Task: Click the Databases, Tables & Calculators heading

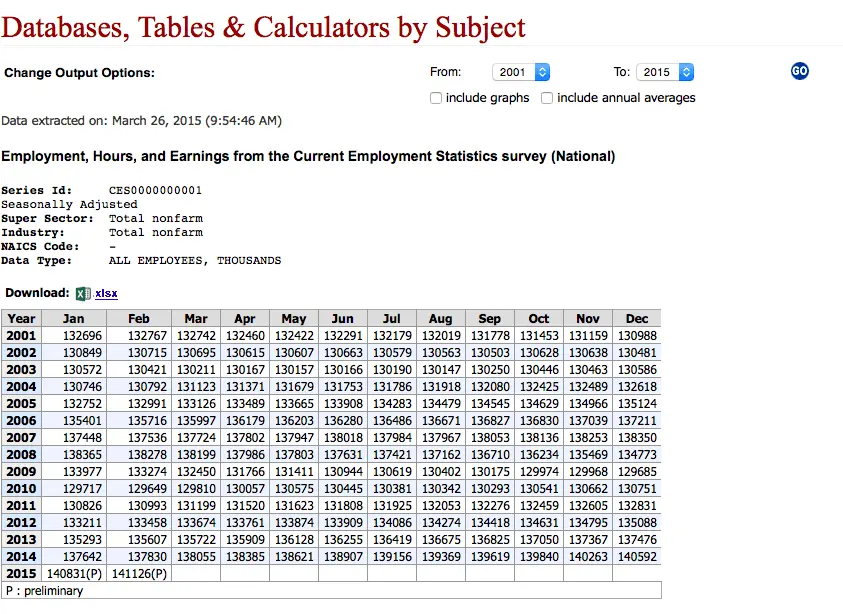Action: point(263,28)
